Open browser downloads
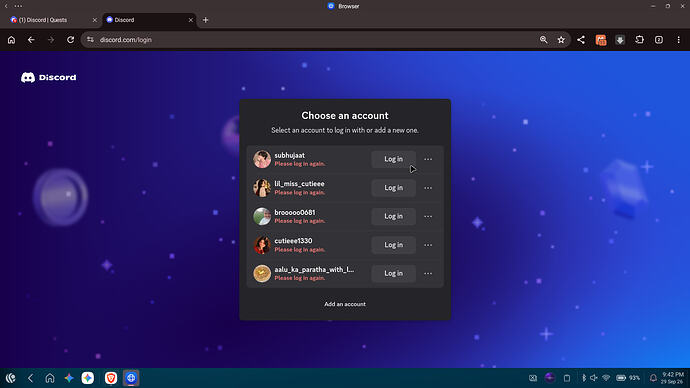The height and width of the screenshot is (388, 690). pyautogui.click(x=620, y=40)
